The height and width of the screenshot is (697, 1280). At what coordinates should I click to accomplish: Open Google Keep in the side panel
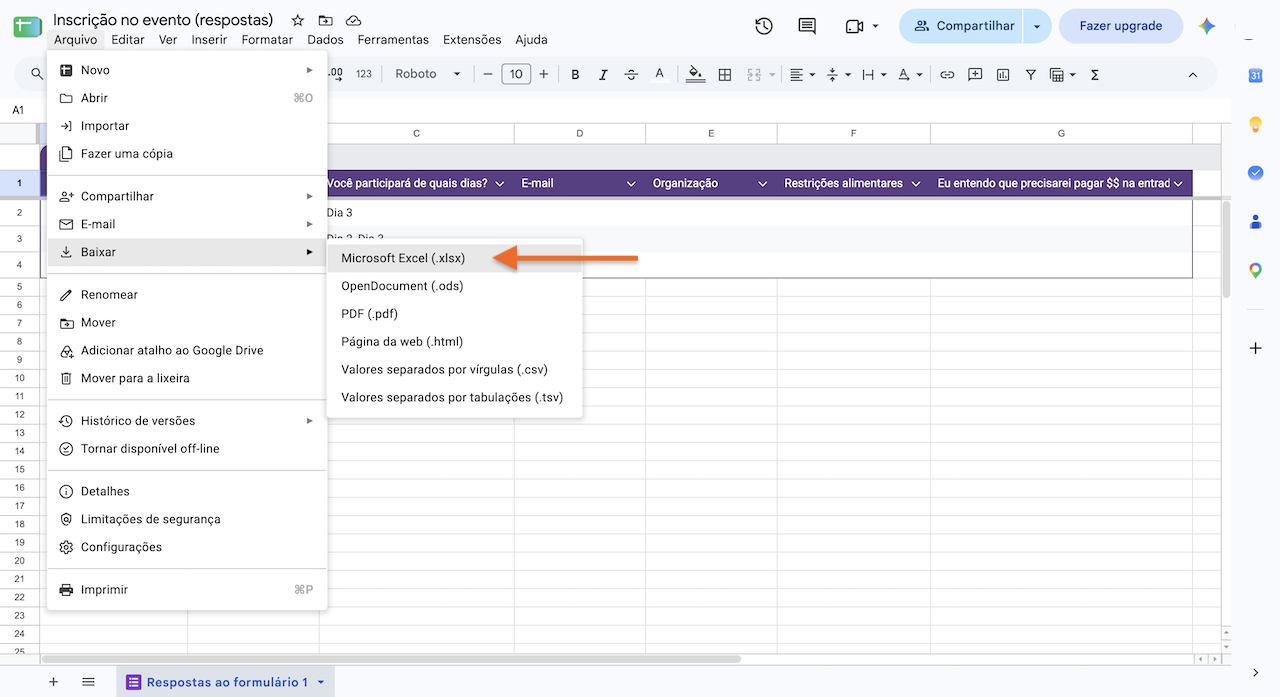coord(1256,124)
